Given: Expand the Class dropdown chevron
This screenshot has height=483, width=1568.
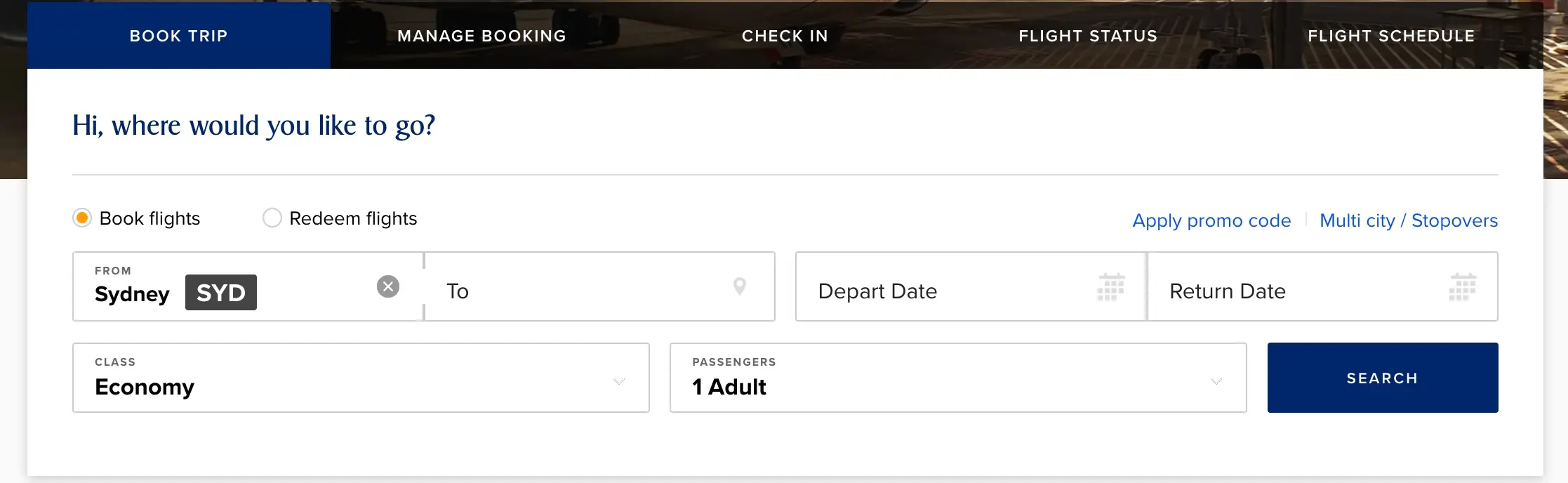Looking at the screenshot, I should pos(619,381).
